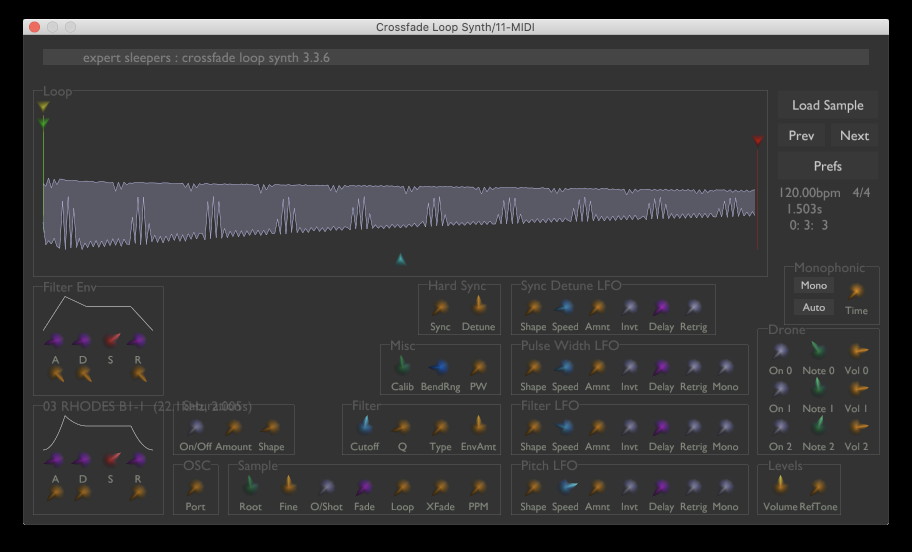The width and height of the screenshot is (912, 552).
Task: Click the Sync Detune LFO Delay knob
Action: click(661, 307)
